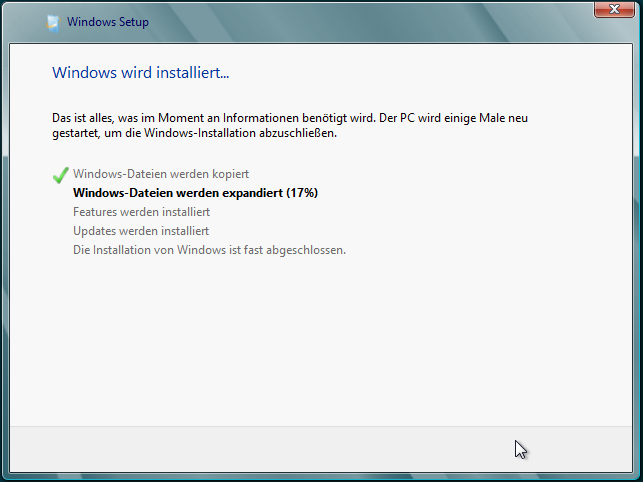Click the Windows Setup title bar icon
643x482 pixels.
point(52,22)
